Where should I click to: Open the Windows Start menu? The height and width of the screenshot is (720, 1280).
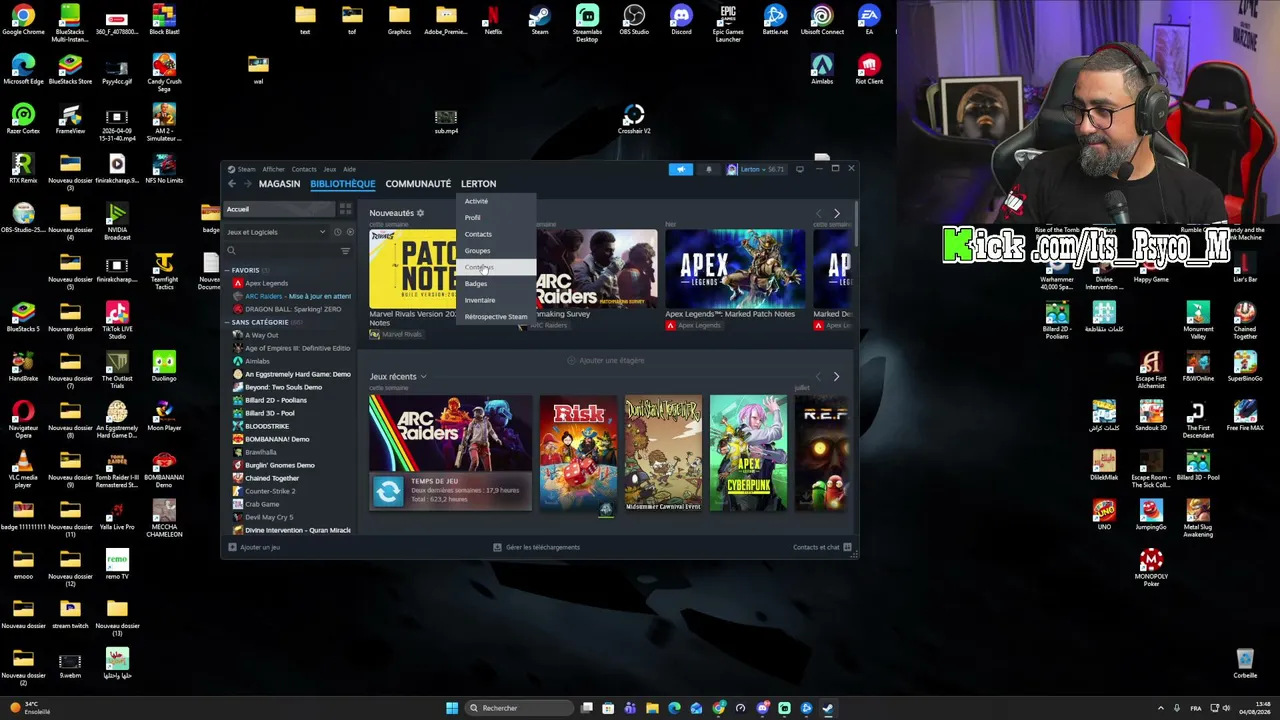click(452, 708)
